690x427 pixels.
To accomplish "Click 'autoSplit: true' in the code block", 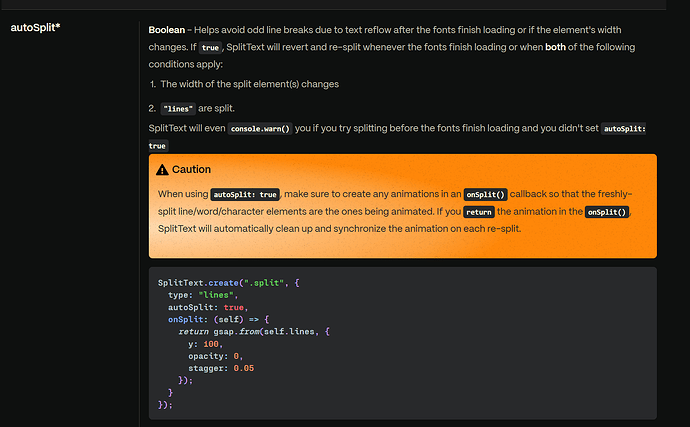I will click(208, 307).
